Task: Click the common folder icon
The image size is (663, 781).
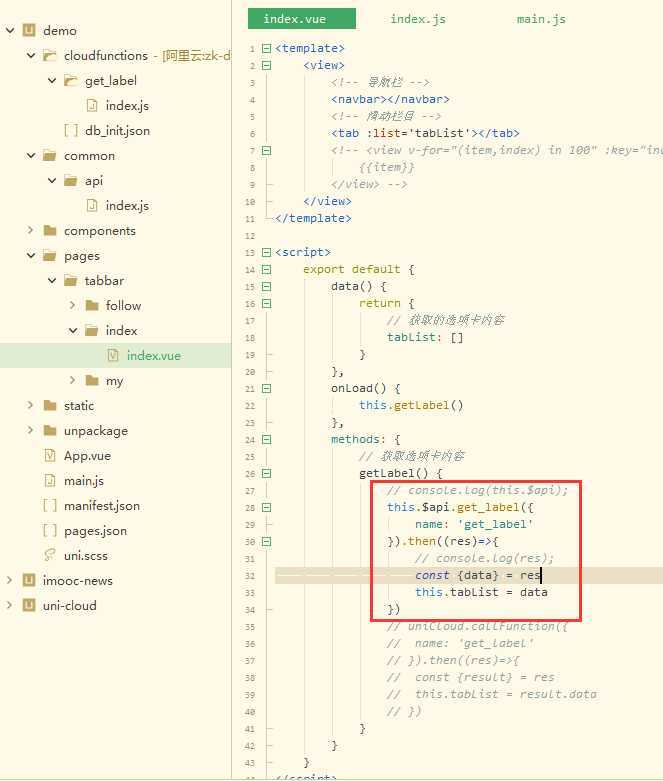Action: (x=50, y=155)
